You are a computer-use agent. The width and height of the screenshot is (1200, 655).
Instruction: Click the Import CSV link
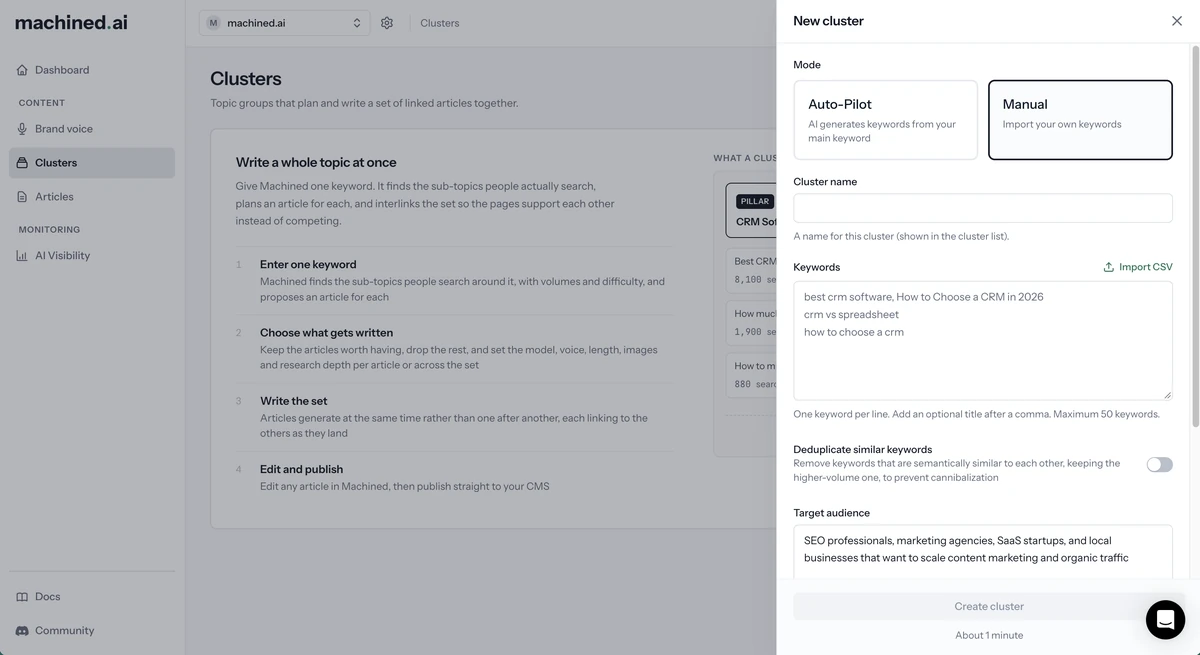(x=1138, y=267)
